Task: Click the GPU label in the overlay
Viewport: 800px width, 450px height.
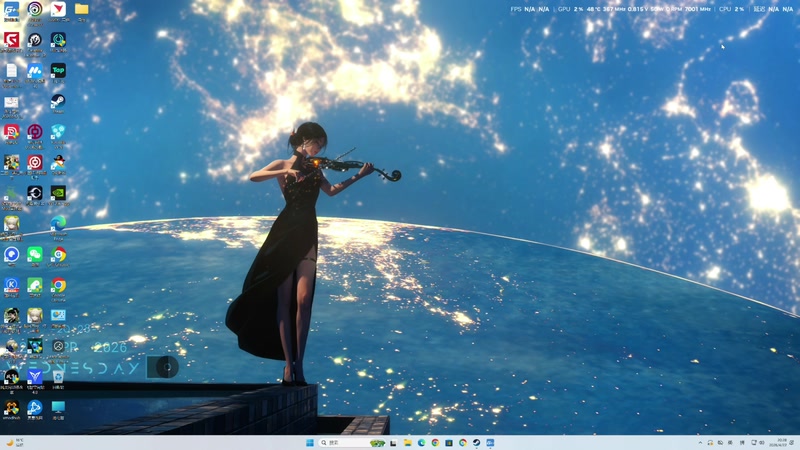Action: point(564,9)
